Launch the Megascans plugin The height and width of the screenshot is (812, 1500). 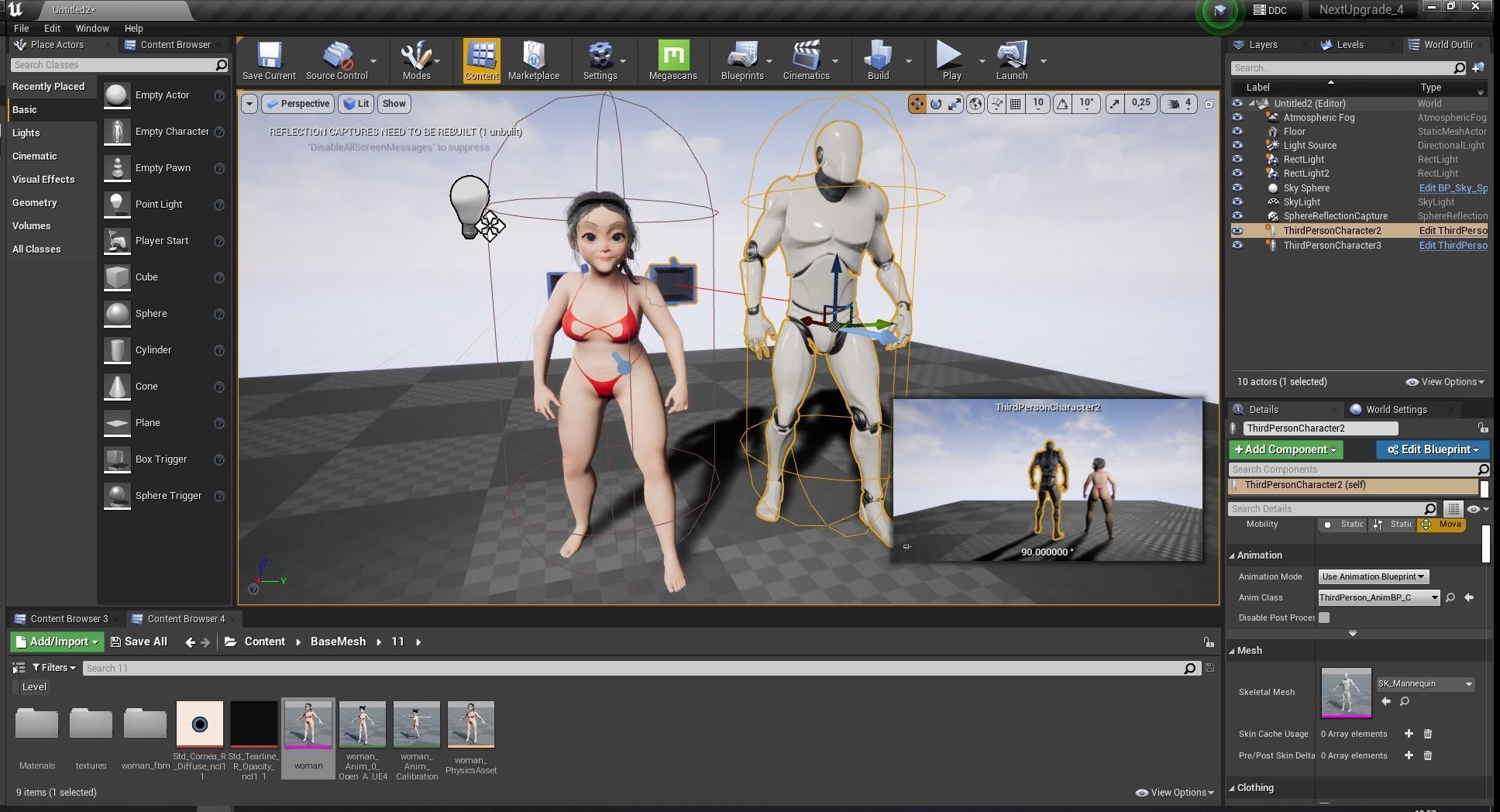673,60
